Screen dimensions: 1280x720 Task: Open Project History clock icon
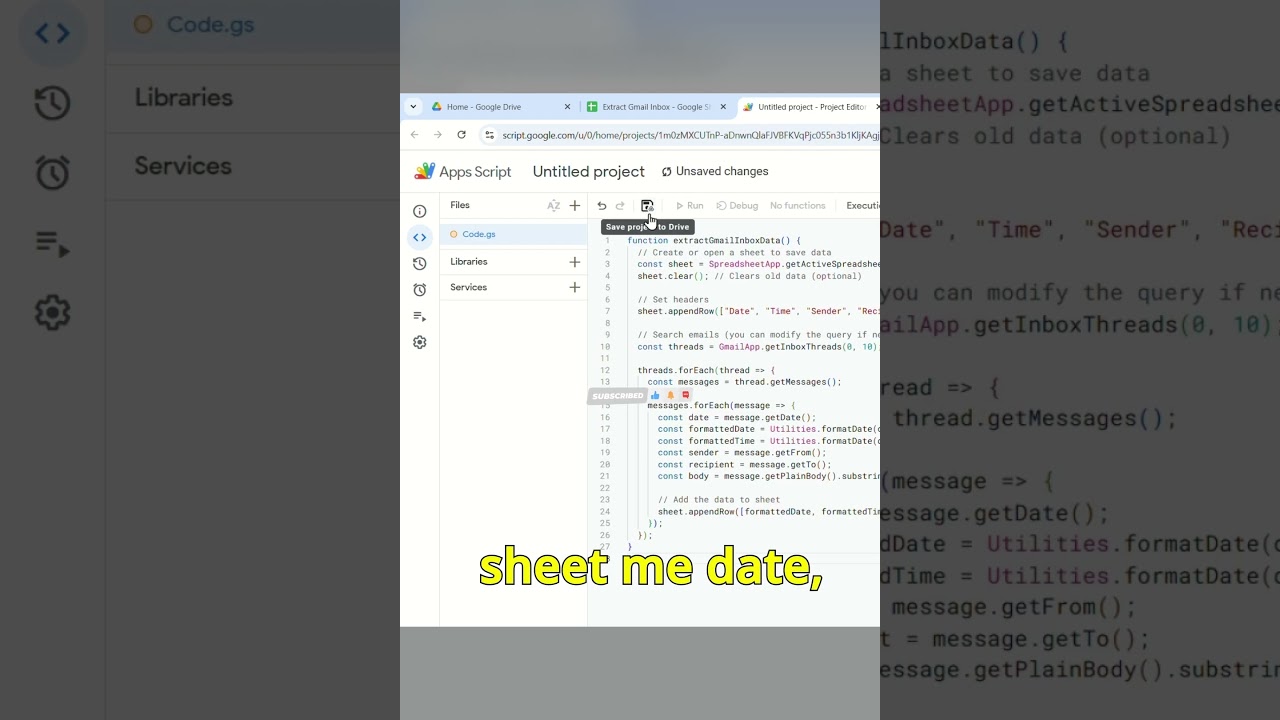[x=420, y=264]
